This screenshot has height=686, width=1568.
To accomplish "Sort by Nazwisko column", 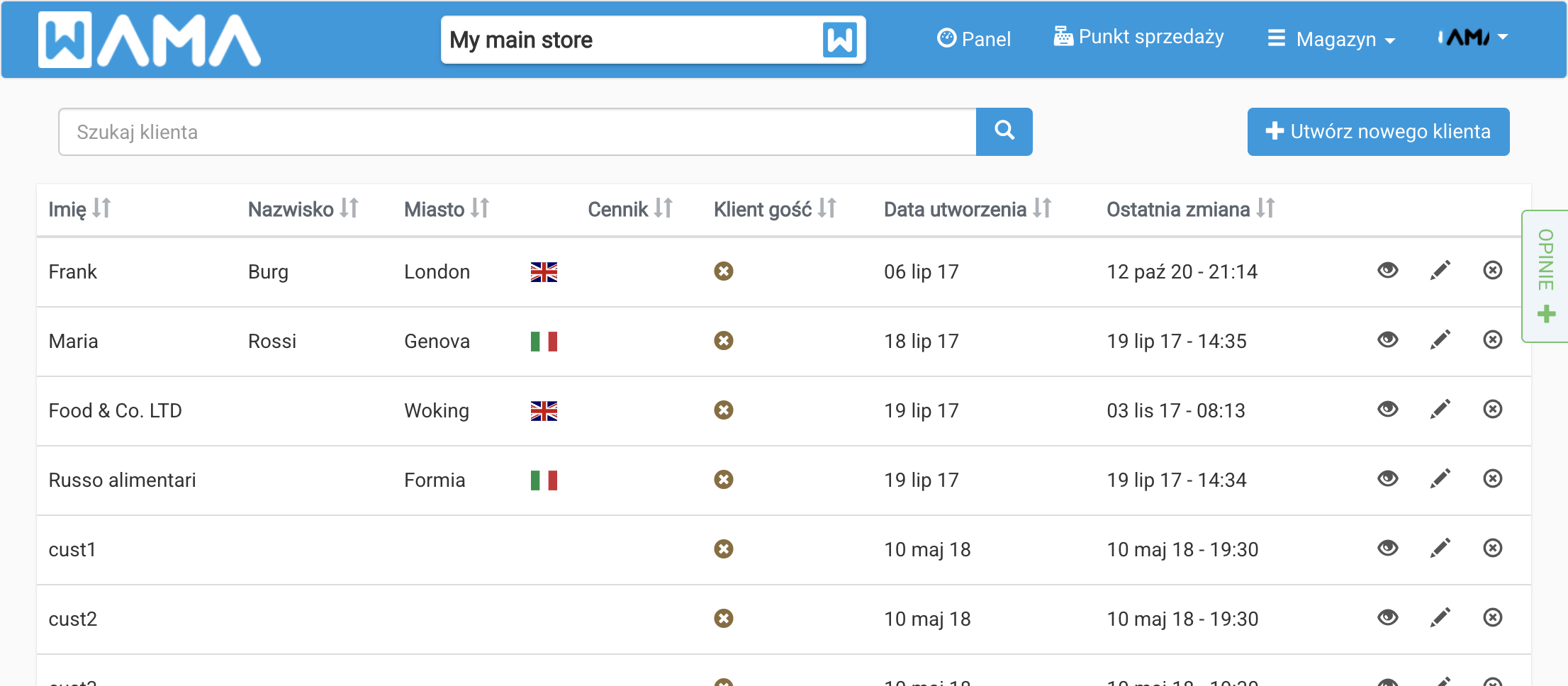I will 303,209.
